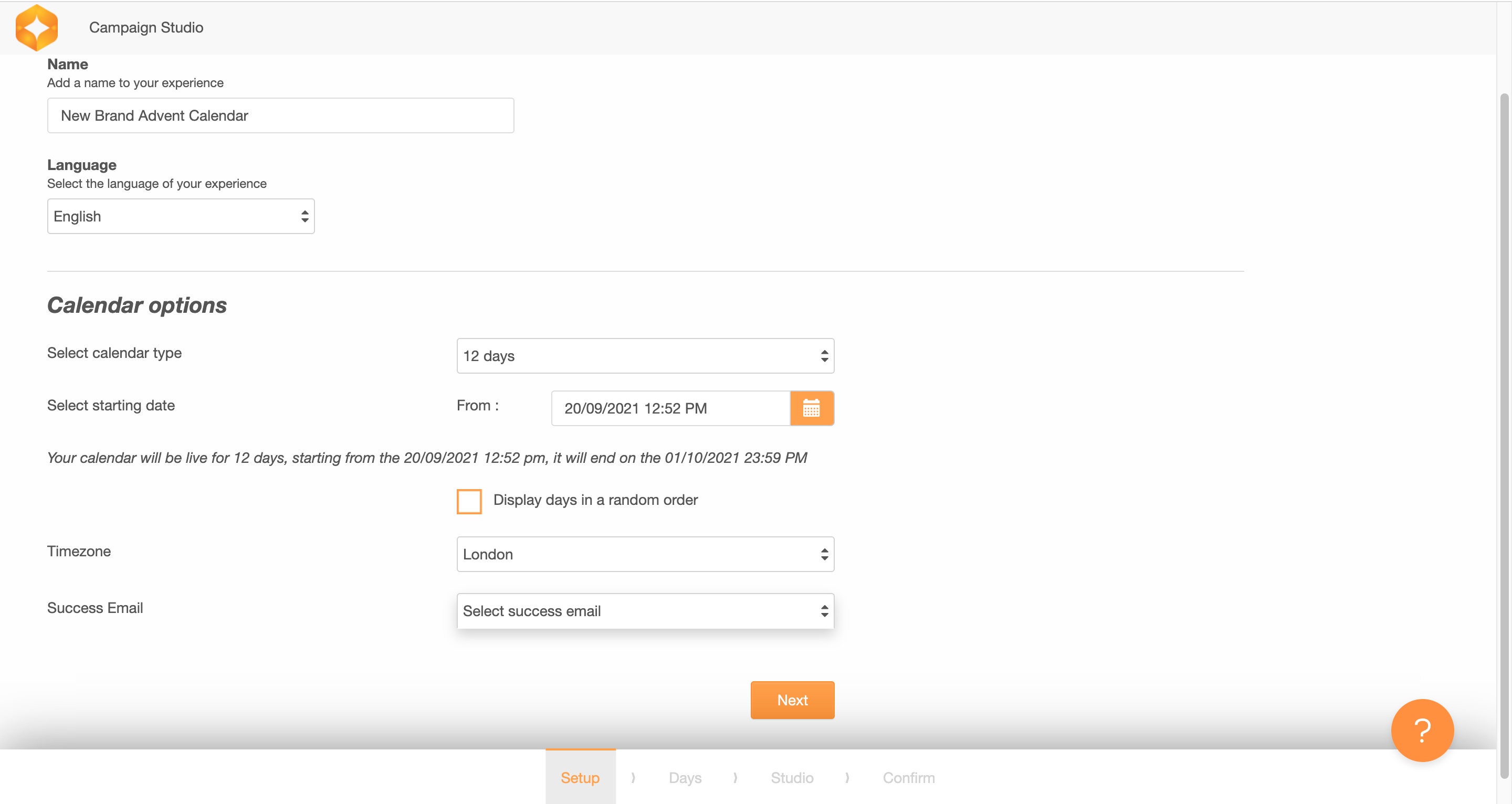Image resolution: width=1512 pixels, height=804 pixels.
Task: Click the chevron between Studio and Confirm
Action: pyautogui.click(x=846, y=777)
